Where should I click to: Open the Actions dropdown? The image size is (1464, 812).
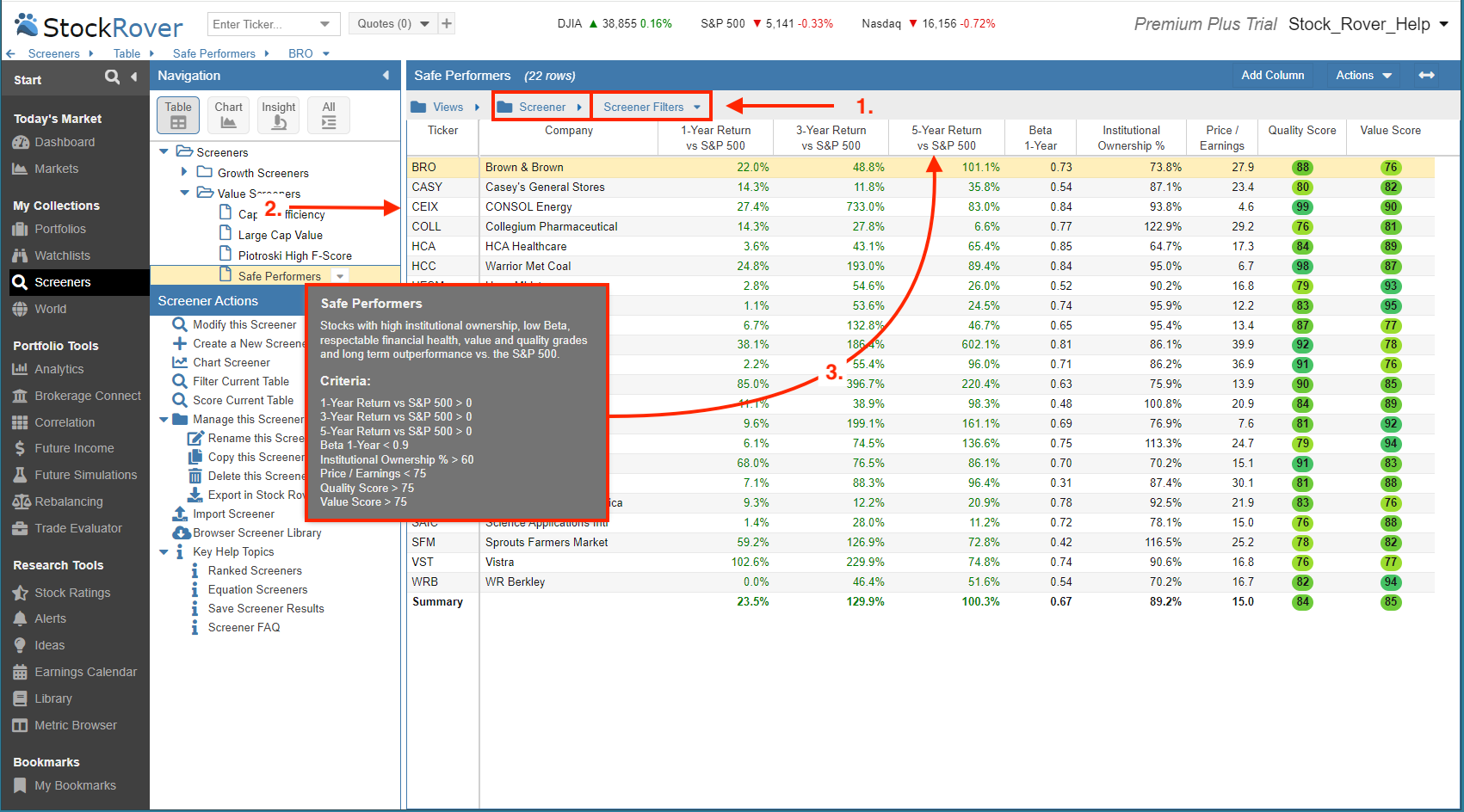click(x=1363, y=75)
